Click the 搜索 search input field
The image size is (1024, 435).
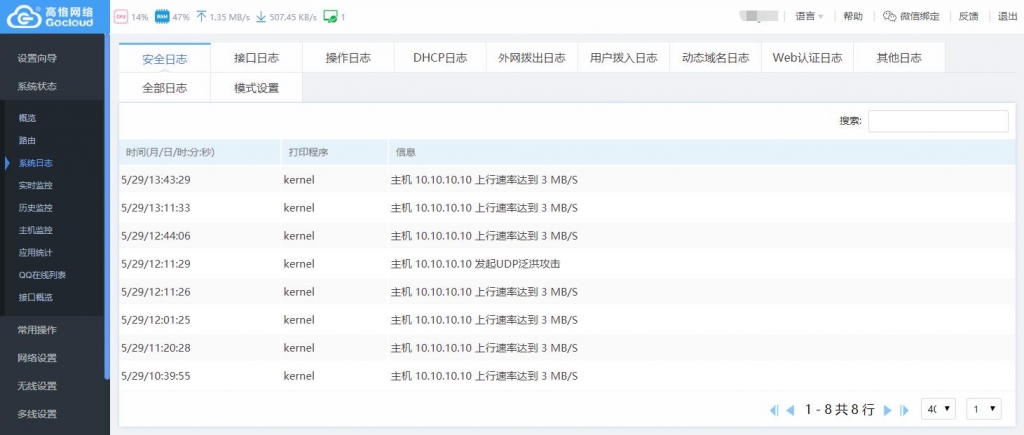click(x=937, y=121)
